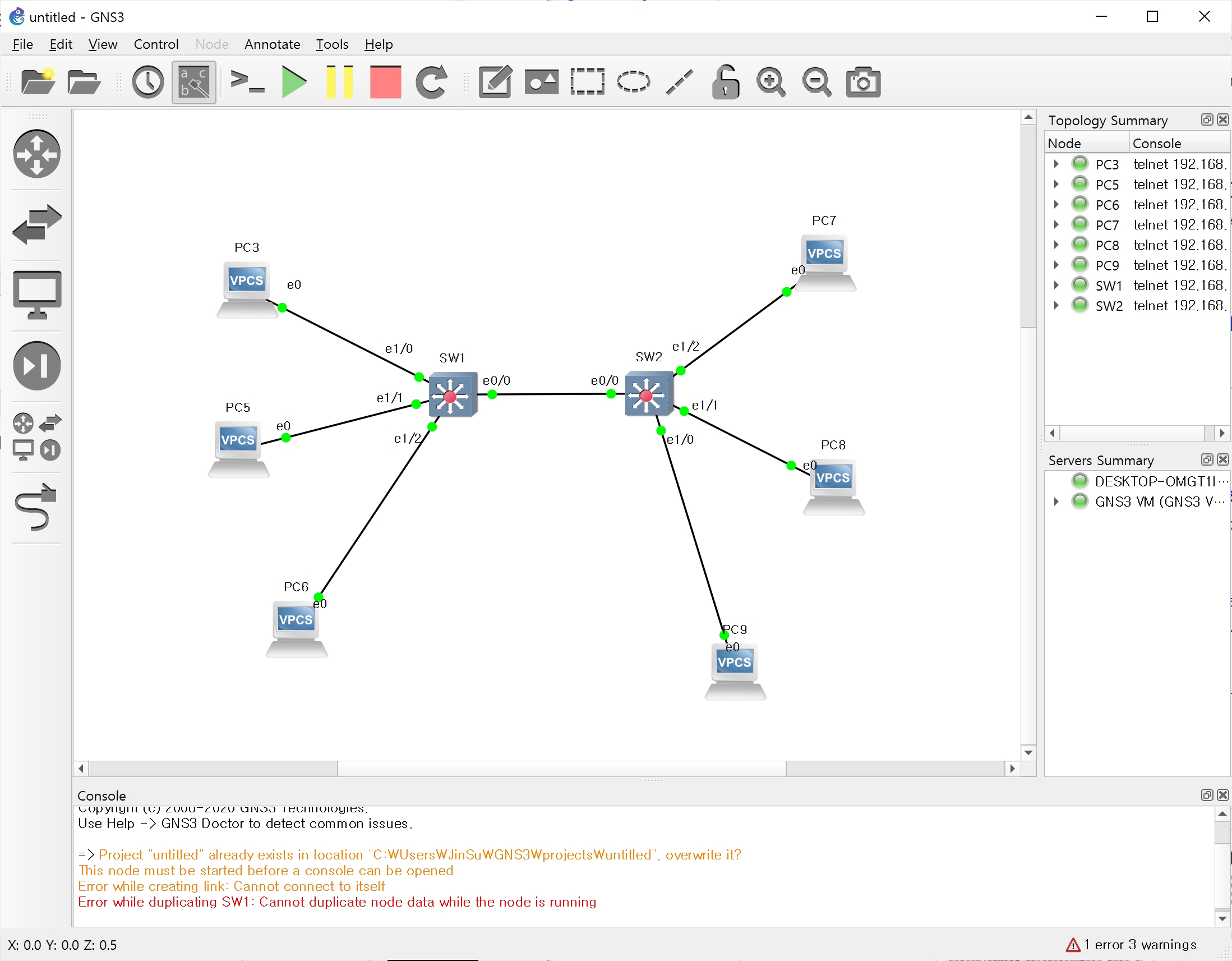This screenshot has height=961, width=1232.
Task: Start all nodes with green play button
Action: [293, 82]
